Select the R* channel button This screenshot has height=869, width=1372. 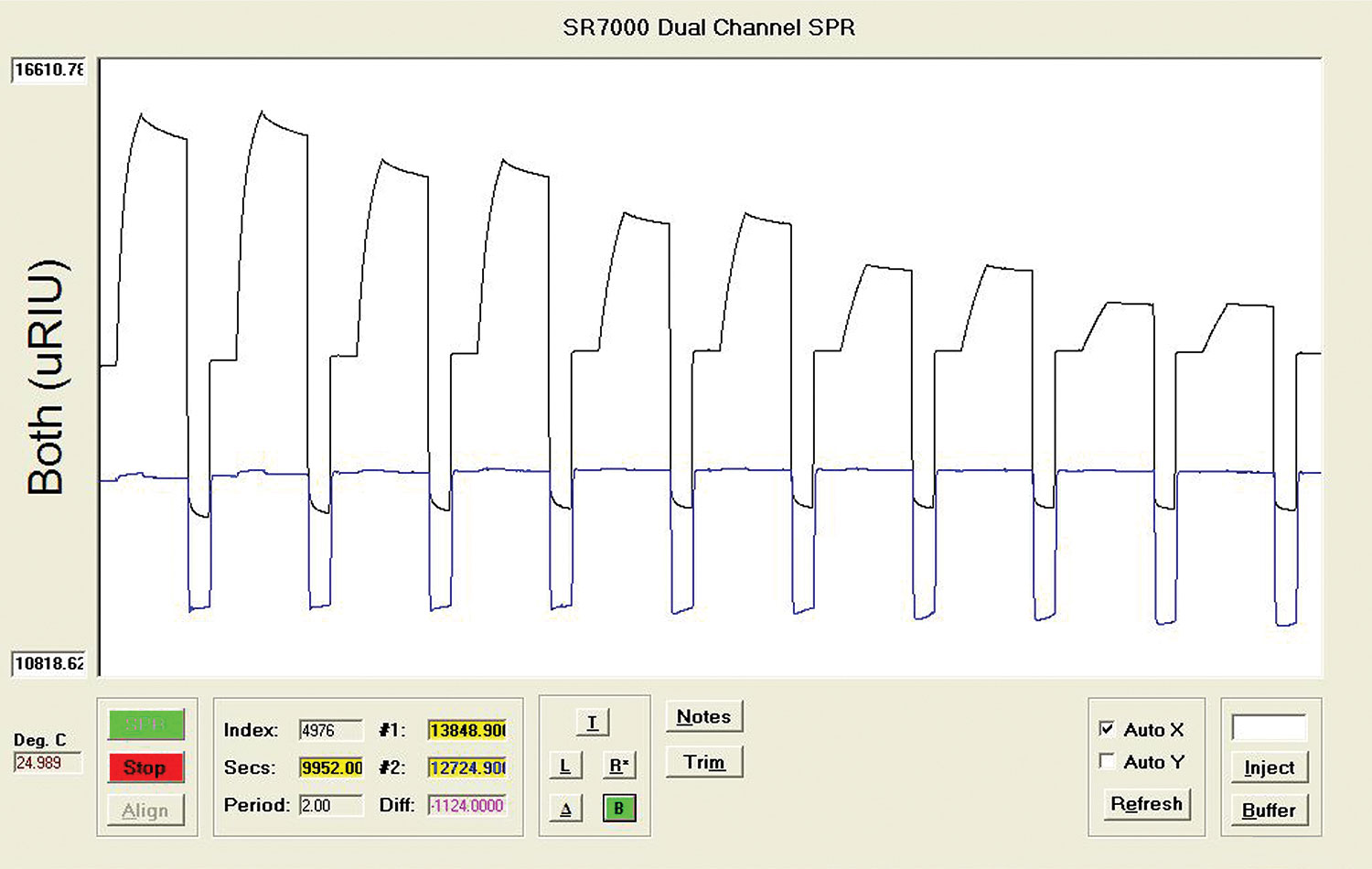point(619,766)
